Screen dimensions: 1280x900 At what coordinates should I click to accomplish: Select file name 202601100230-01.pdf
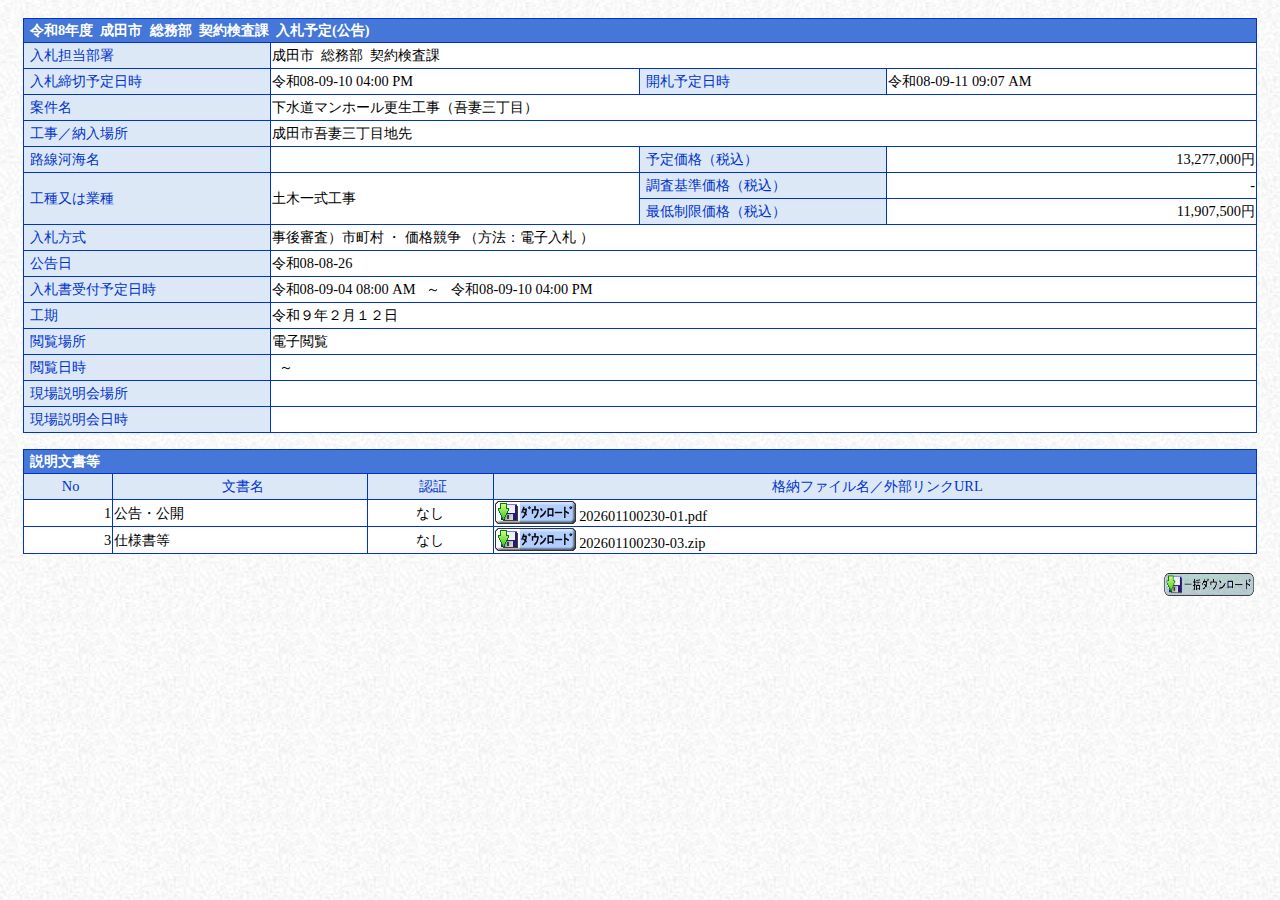643,516
